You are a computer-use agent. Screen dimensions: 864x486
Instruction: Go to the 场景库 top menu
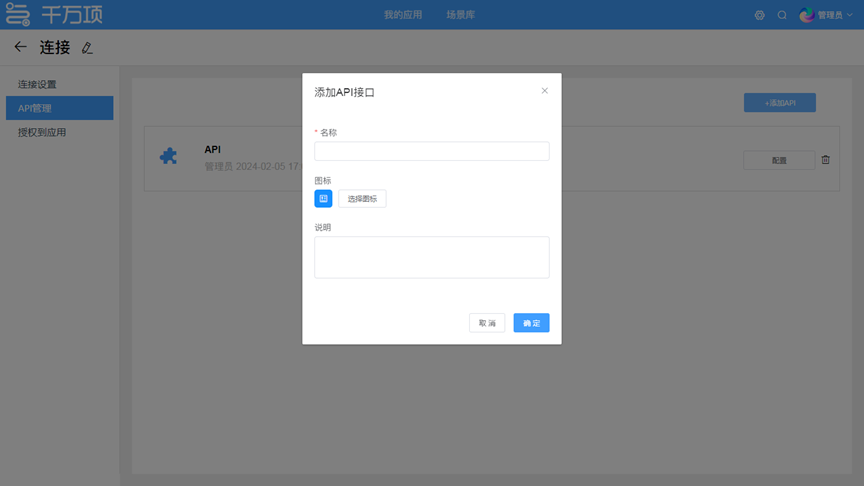coord(460,15)
